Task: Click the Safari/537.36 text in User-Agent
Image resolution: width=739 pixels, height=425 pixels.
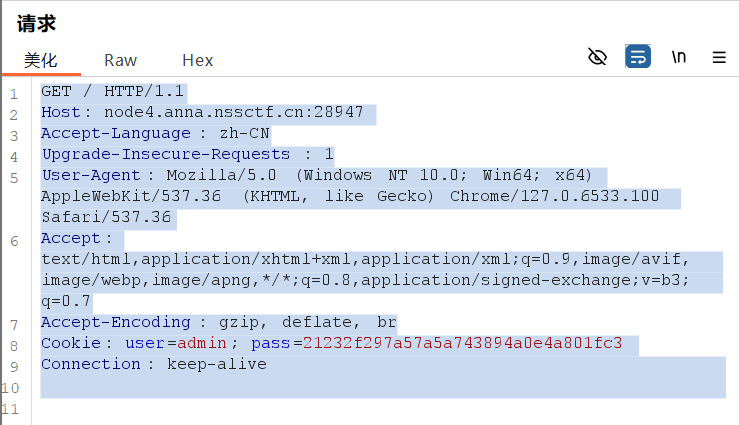Action: click(x=106, y=217)
